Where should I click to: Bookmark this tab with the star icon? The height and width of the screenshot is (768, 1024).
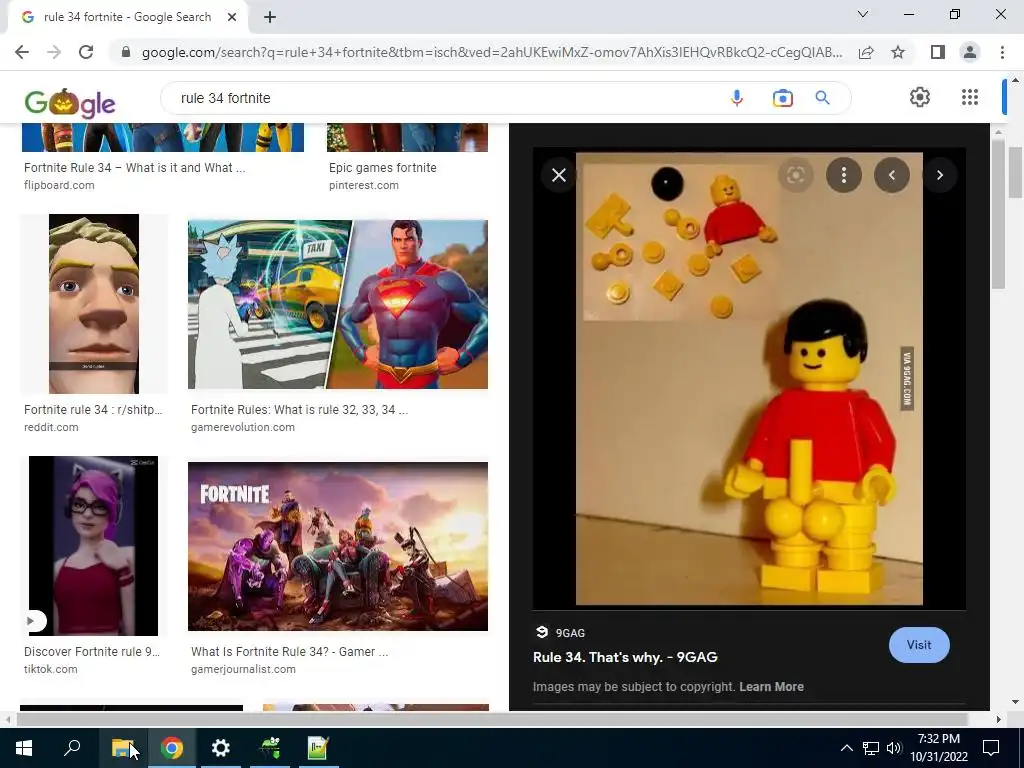point(898,52)
